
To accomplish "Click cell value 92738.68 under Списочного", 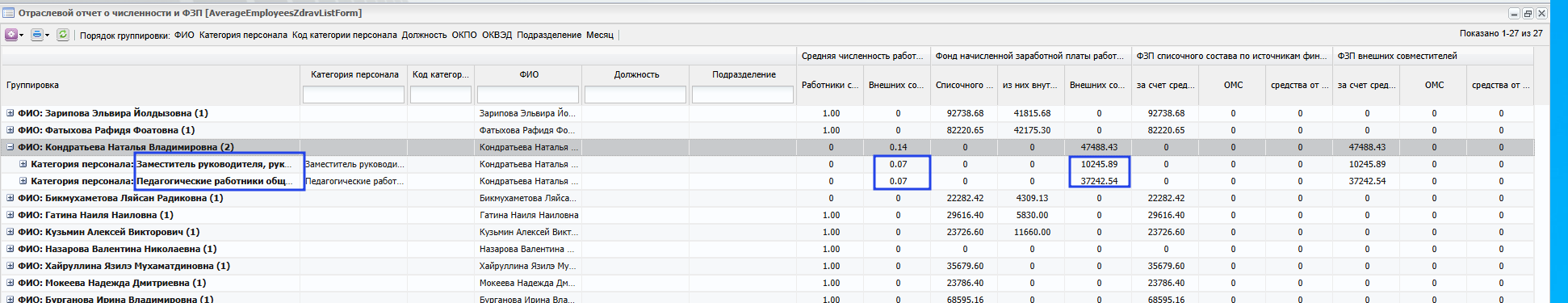I will pyautogui.click(x=965, y=113).
